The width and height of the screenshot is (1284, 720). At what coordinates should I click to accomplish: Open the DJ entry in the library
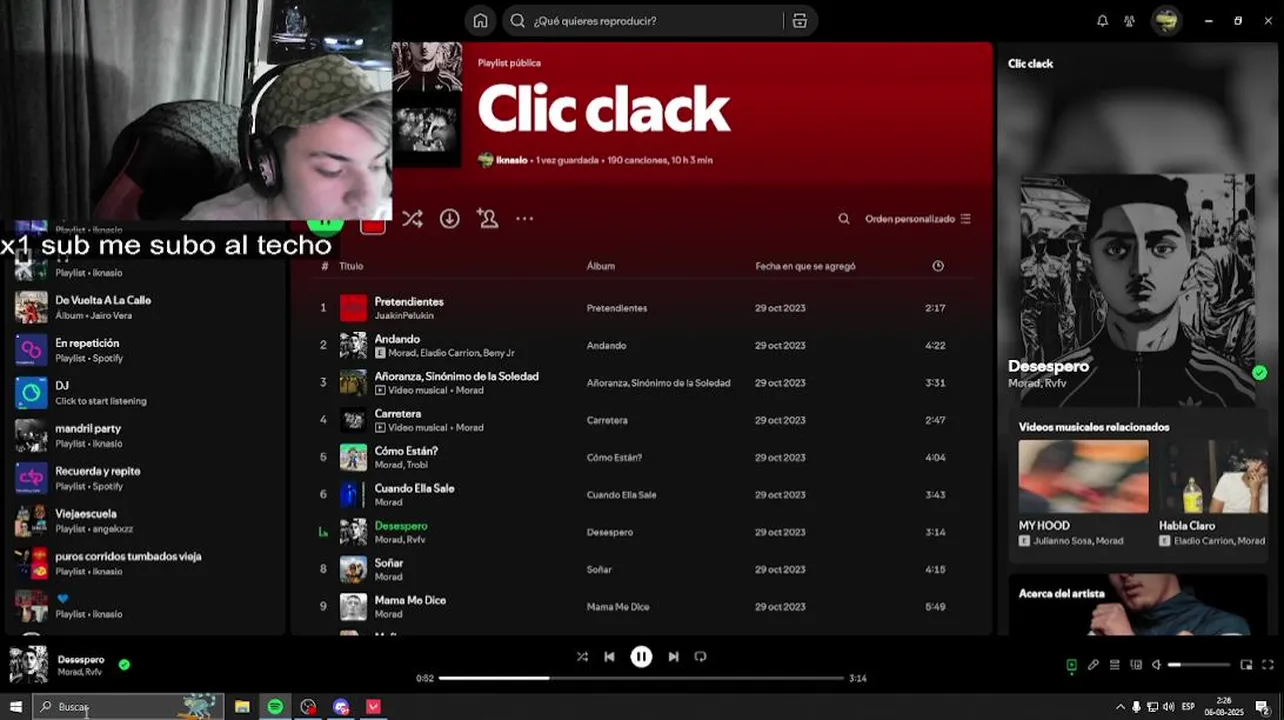tap(146, 393)
